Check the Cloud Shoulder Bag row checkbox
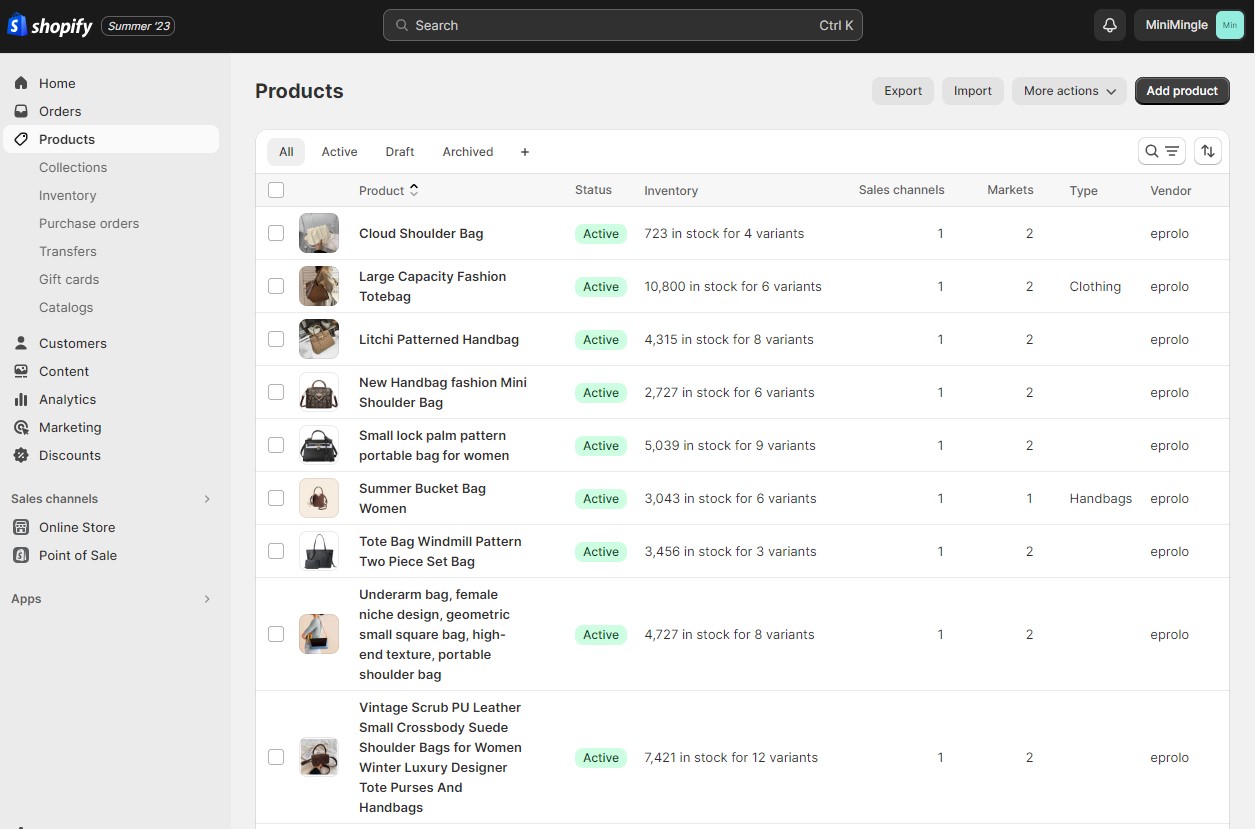This screenshot has width=1255, height=829. [x=276, y=233]
